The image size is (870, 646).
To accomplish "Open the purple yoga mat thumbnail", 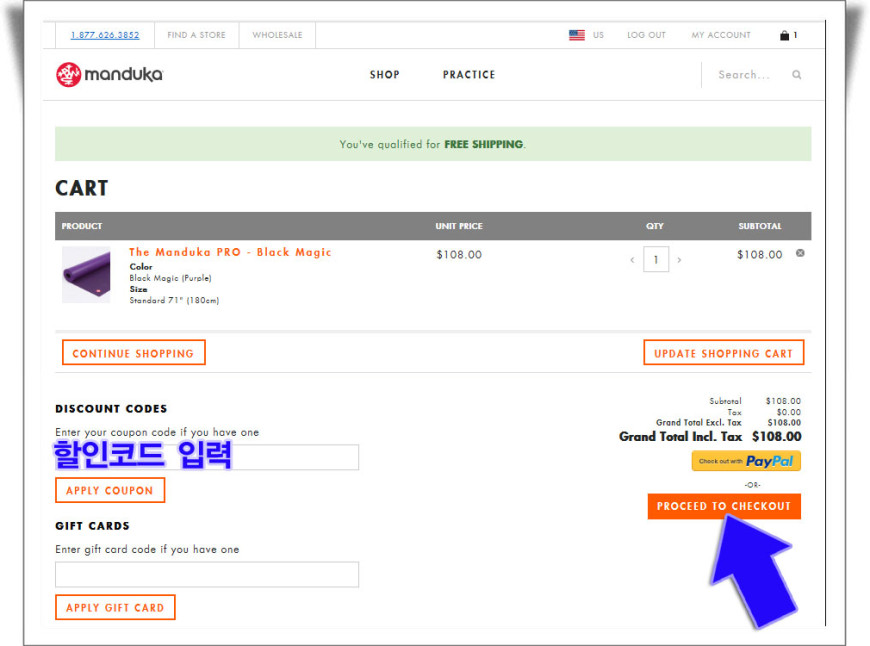I will [86, 275].
